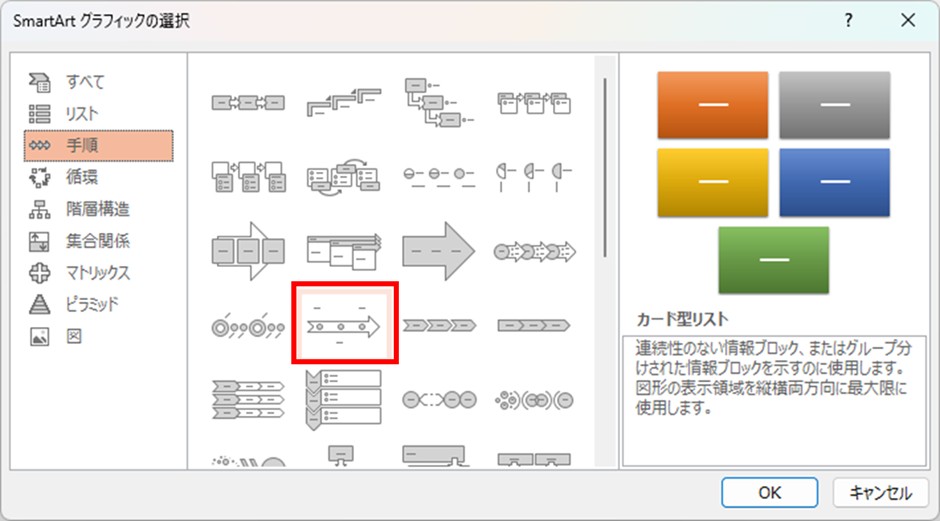The image size is (940, 521).
Task: Open help with the ? button
Action: click(848, 20)
